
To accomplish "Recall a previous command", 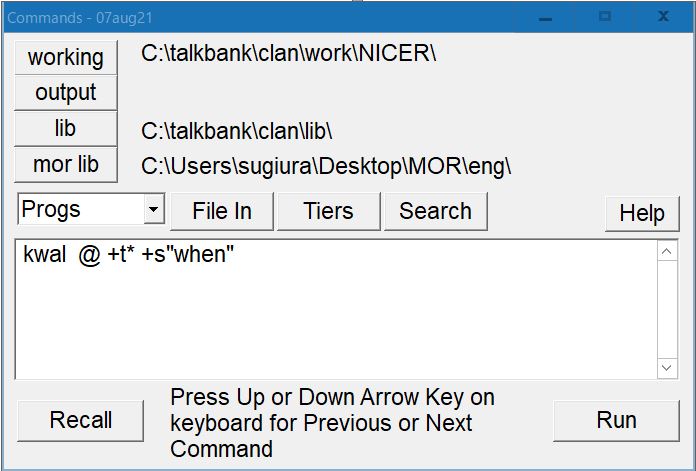I will pyautogui.click(x=80, y=420).
